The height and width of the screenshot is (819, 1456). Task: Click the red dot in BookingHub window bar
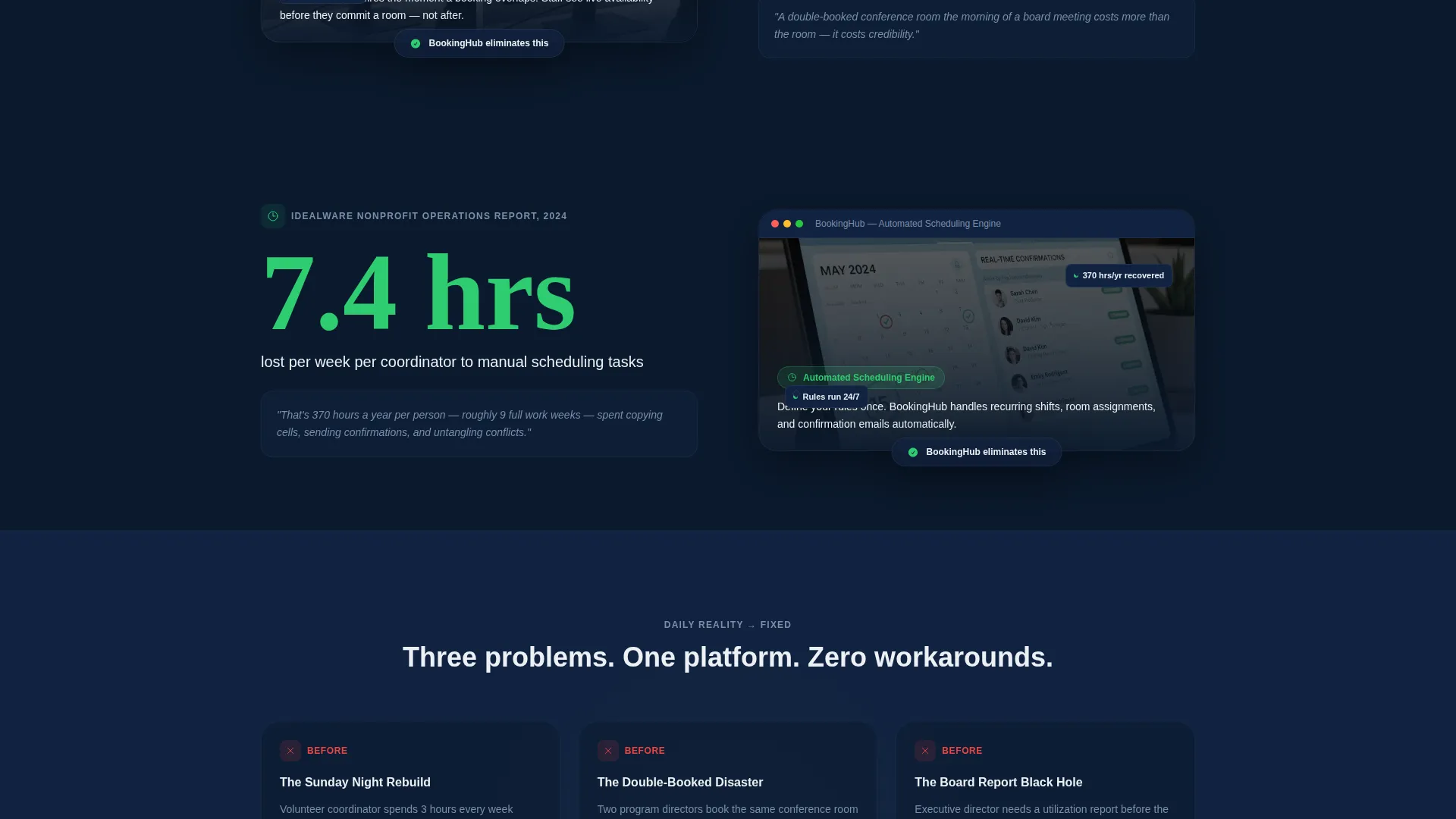coord(775,224)
